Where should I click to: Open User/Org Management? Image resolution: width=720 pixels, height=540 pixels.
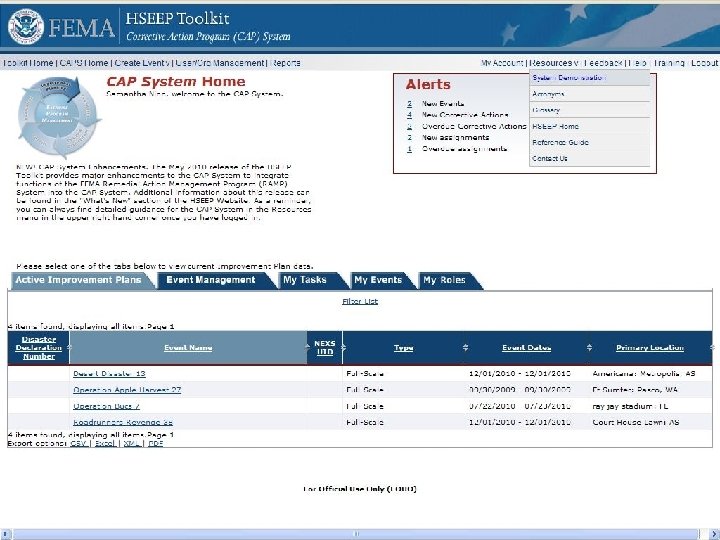pyautogui.click(x=220, y=63)
